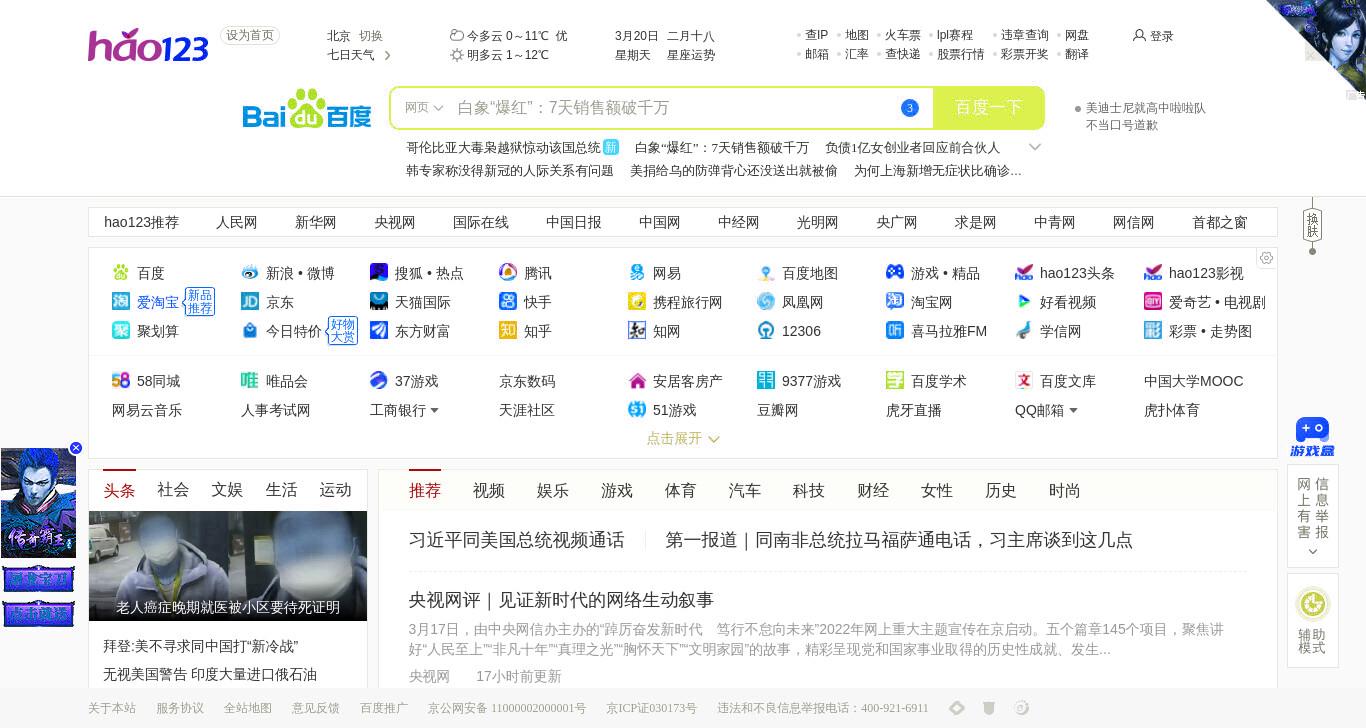The width and height of the screenshot is (1366, 728).
Task: Open 工商银行 dropdown arrow
Action: click(x=434, y=410)
